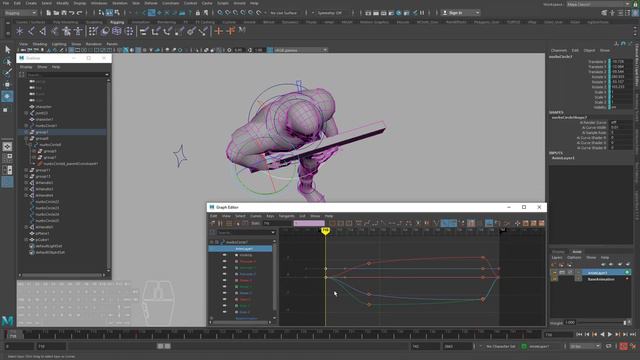
Task: Click the Redo arrow icon in status line
Action: point(80,13)
